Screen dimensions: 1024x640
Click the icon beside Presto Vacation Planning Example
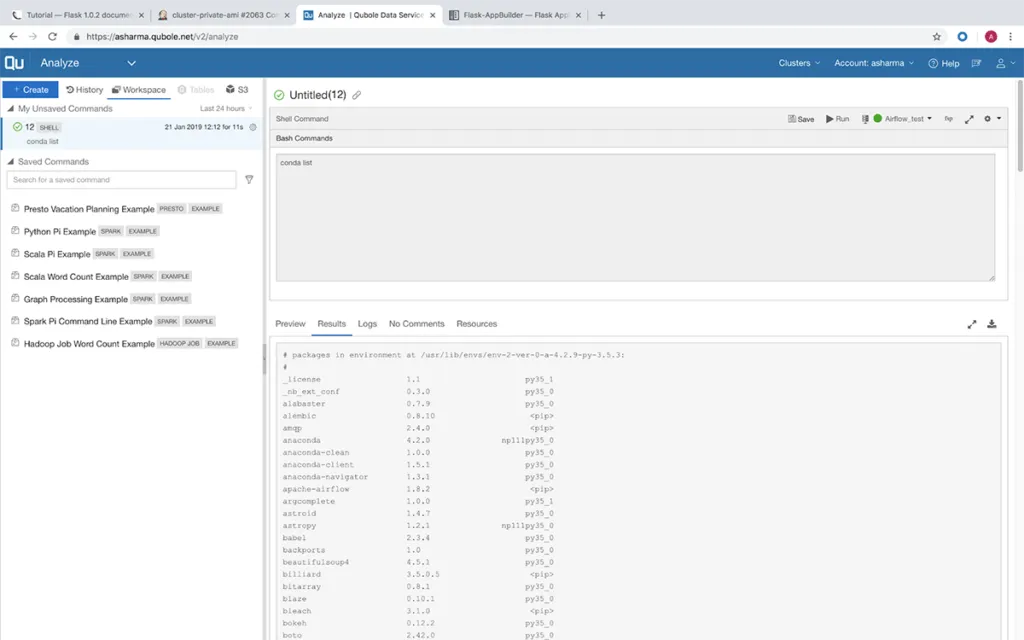pyautogui.click(x=15, y=208)
